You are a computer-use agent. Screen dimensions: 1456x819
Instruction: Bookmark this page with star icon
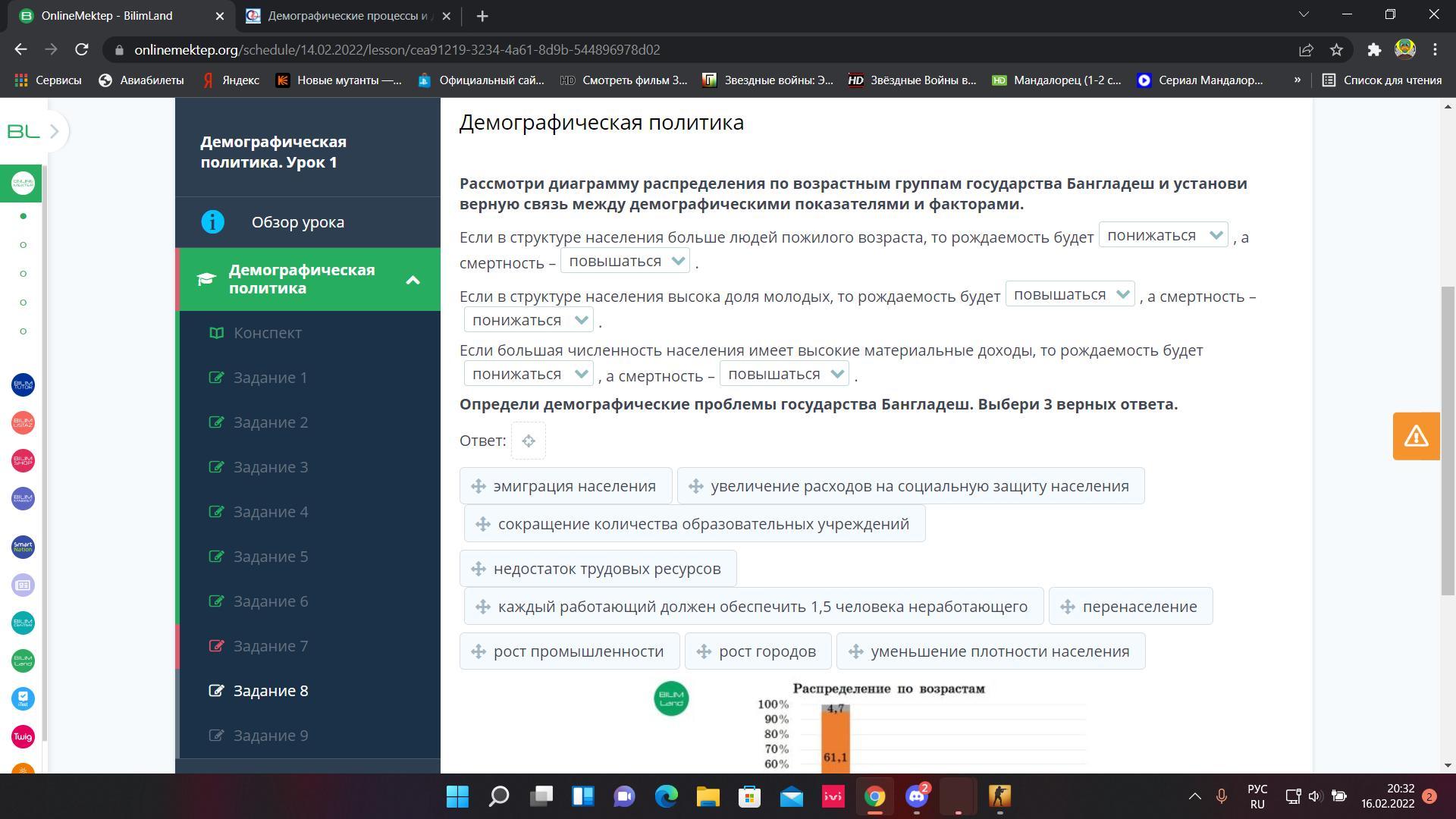point(1336,50)
